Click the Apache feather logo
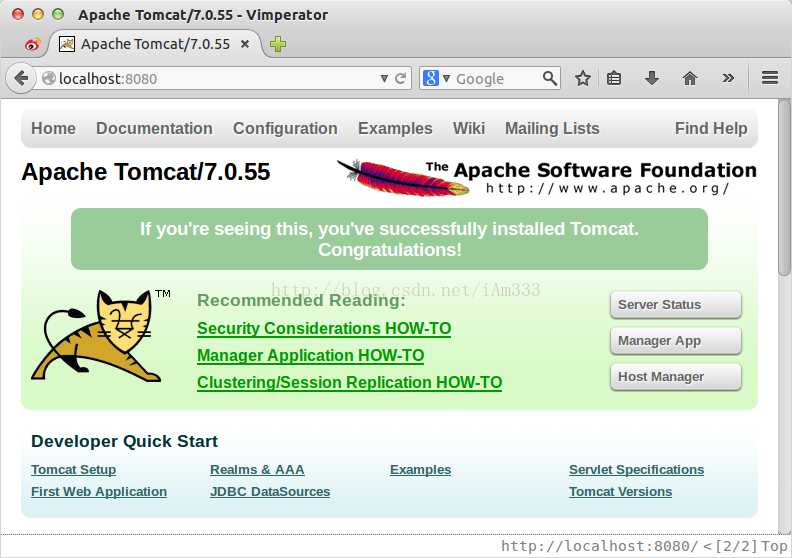 coord(403,177)
